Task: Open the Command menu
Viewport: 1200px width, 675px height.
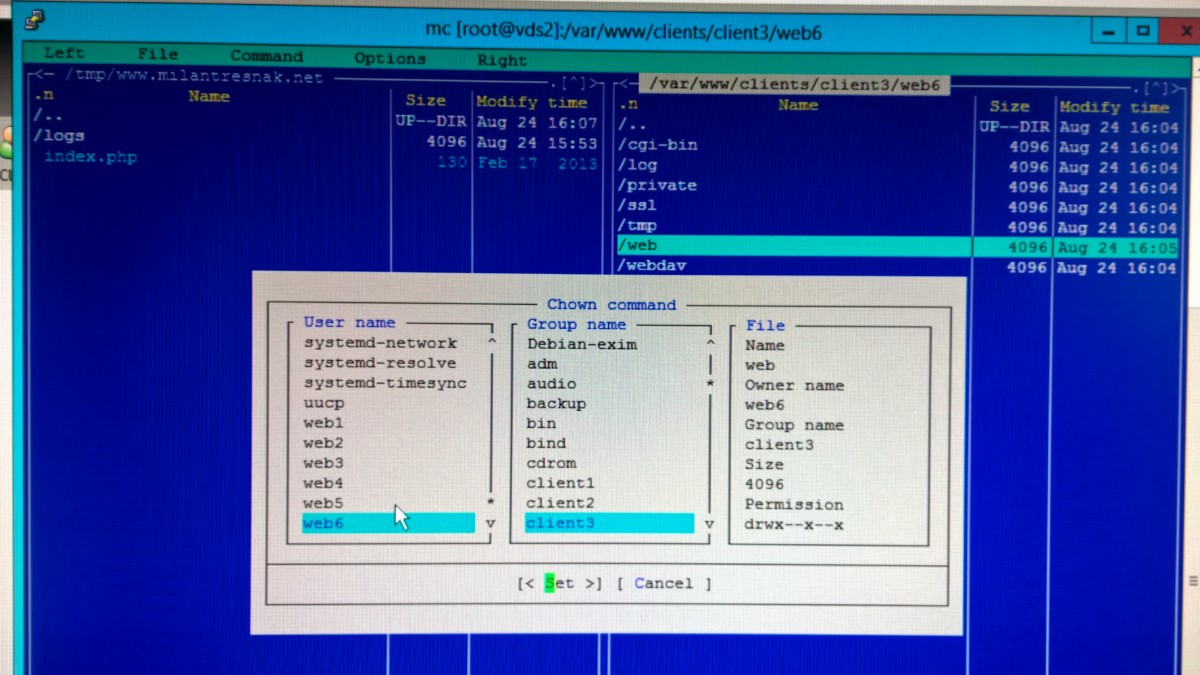Action: pos(266,56)
